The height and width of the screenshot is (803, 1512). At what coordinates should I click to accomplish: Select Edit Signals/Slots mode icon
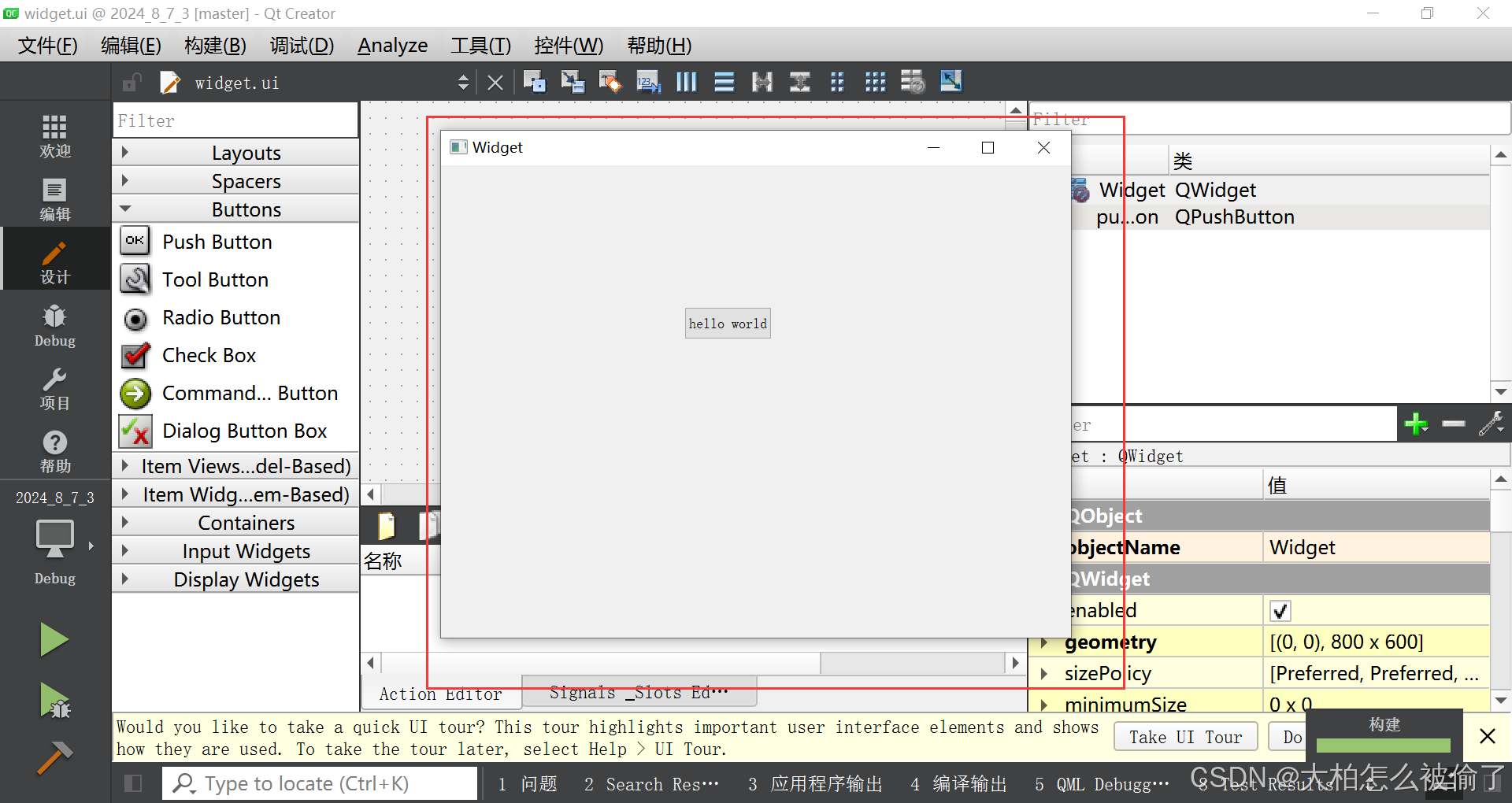[x=572, y=82]
